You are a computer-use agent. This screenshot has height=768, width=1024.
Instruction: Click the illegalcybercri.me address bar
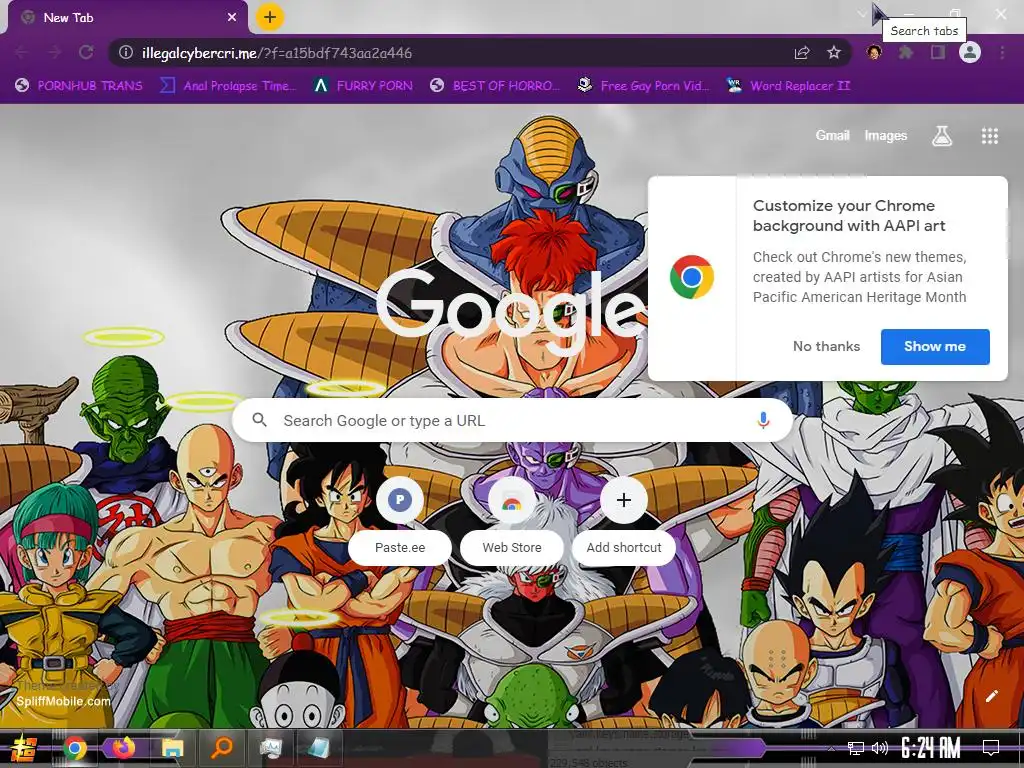click(x=480, y=53)
